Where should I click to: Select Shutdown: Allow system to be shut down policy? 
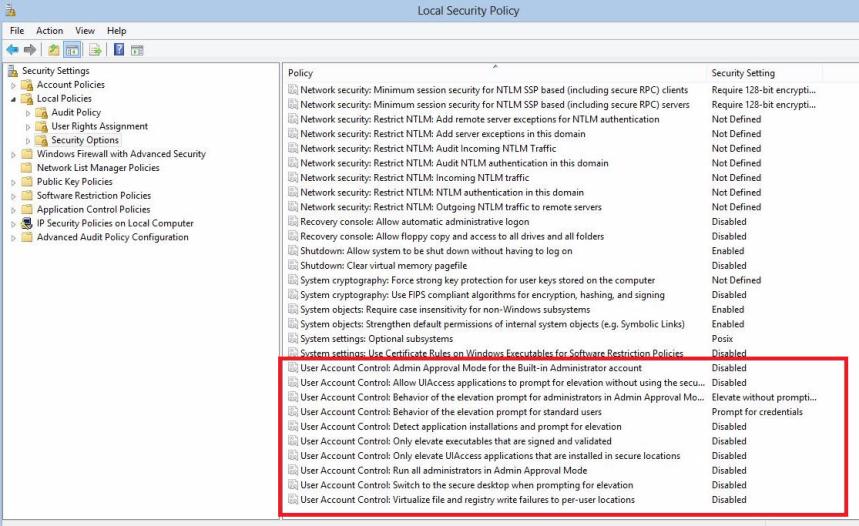point(436,251)
